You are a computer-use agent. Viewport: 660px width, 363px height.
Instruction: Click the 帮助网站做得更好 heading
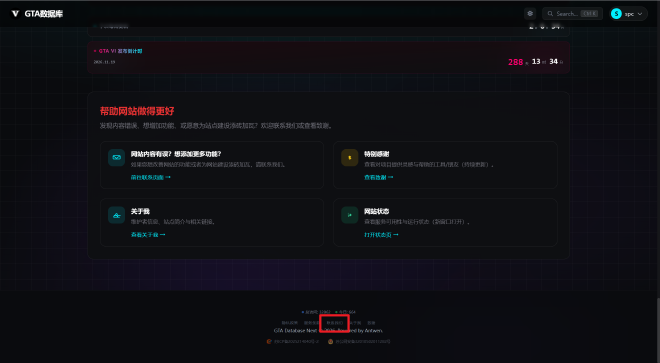point(137,111)
